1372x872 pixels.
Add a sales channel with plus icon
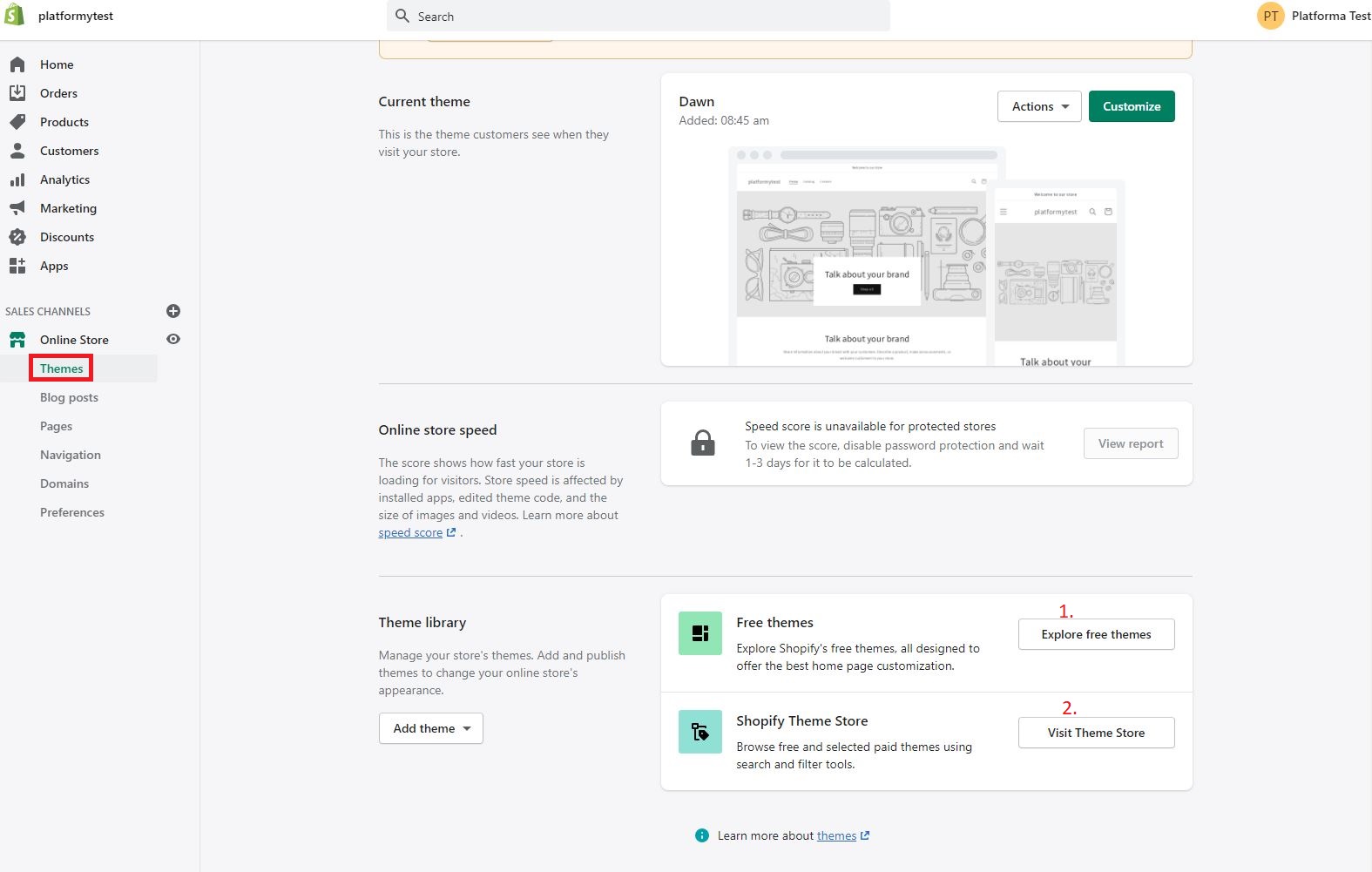click(173, 311)
